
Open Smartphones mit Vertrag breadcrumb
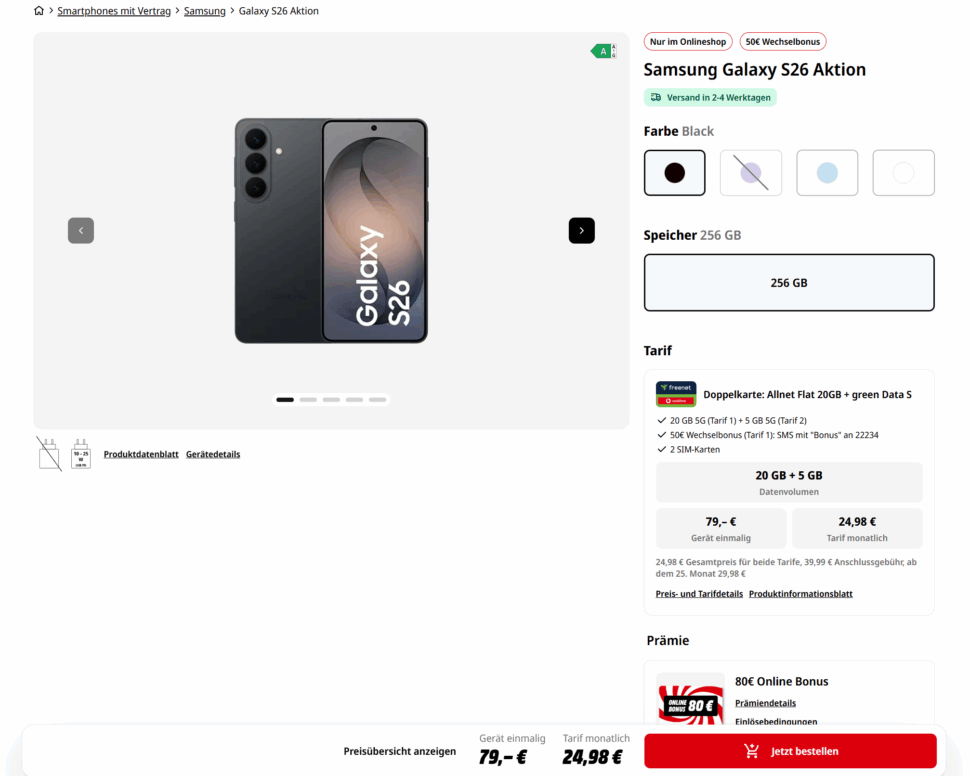pyautogui.click(x=114, y=11)
